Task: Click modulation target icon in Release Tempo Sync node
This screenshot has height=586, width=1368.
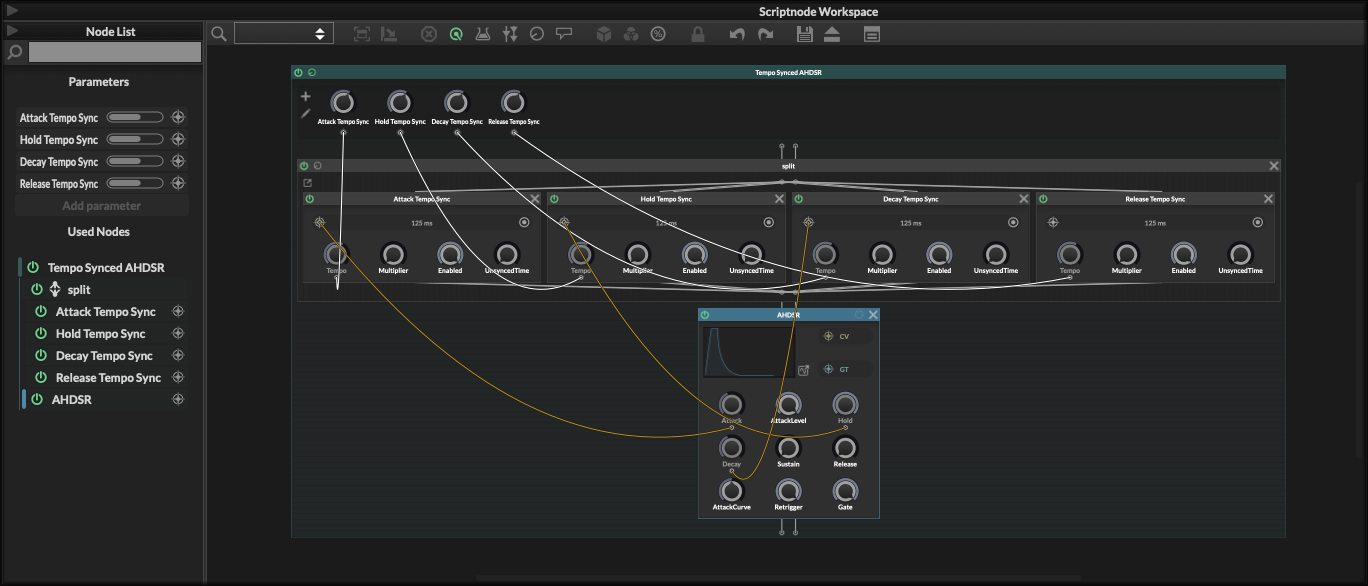Action: click(x=1053, y=222)
